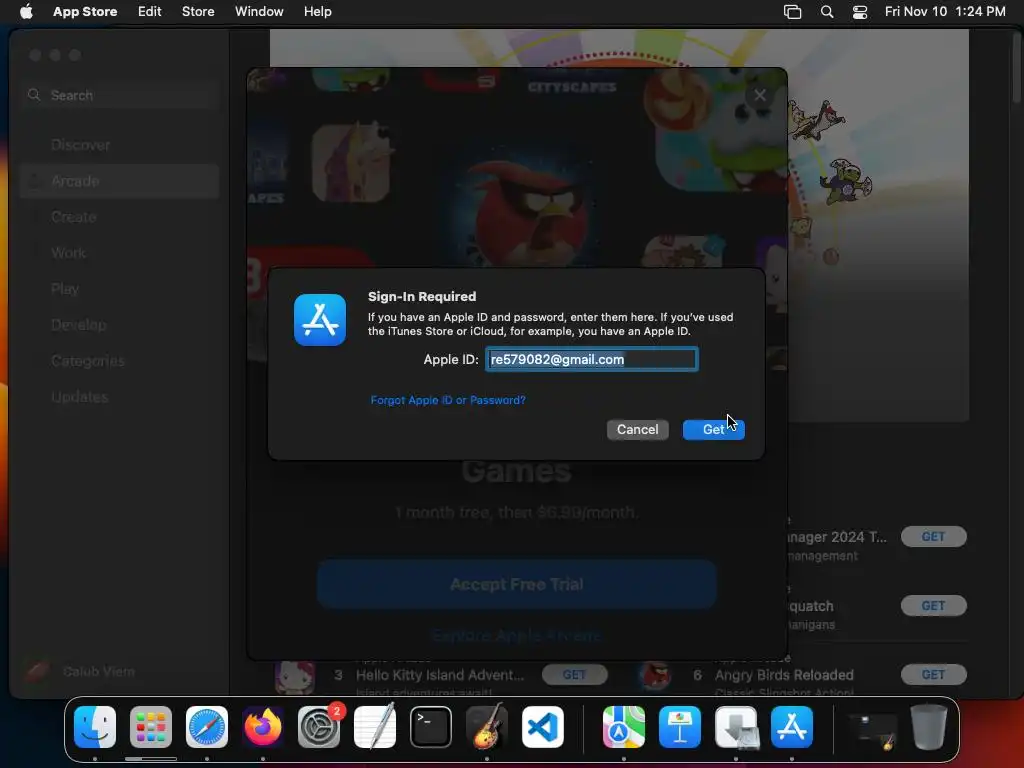Open the Apple menu
The image size is (1024, 768).
[x=26, y=12]
